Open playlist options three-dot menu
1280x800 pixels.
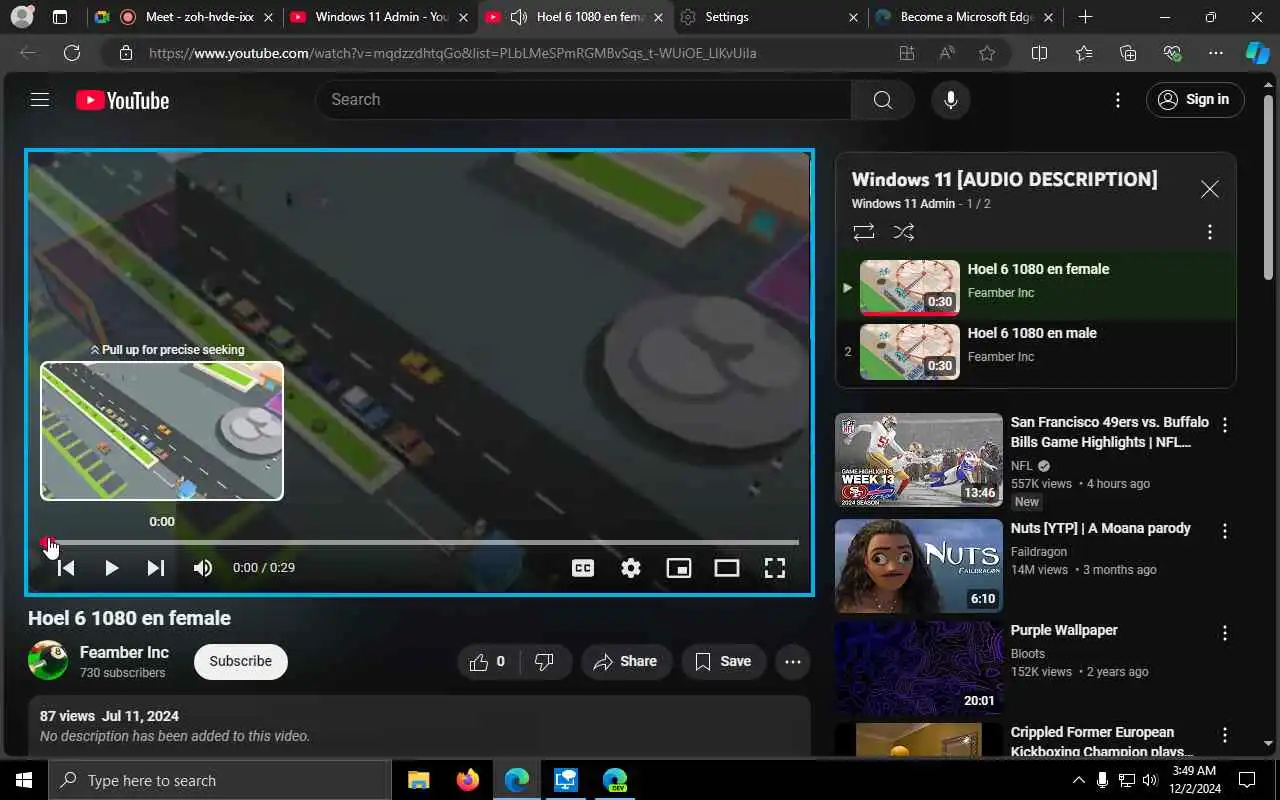tap(1210, 232)
